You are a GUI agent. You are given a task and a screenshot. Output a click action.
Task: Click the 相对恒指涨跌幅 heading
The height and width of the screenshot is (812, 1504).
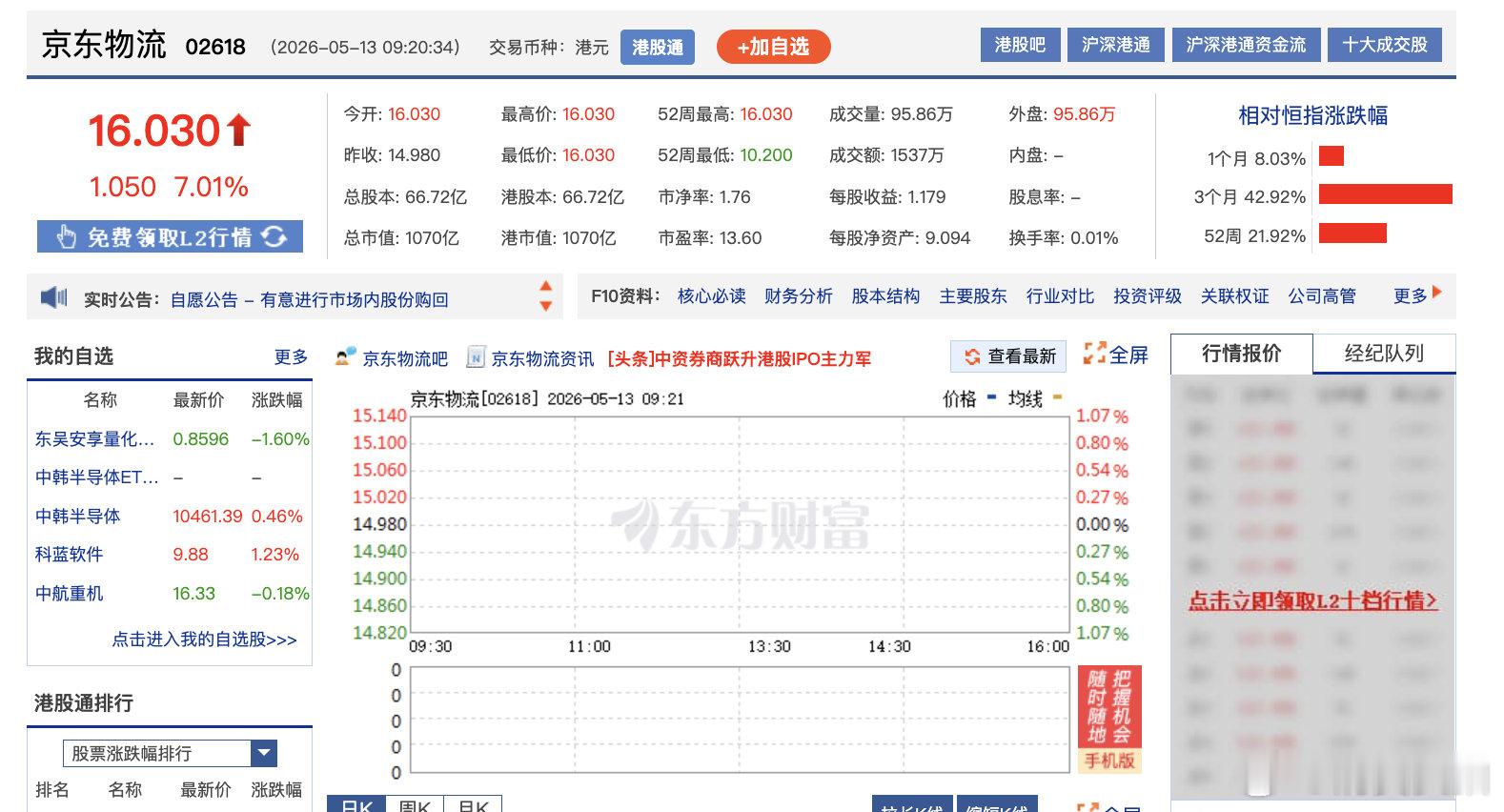[1312, 115]
